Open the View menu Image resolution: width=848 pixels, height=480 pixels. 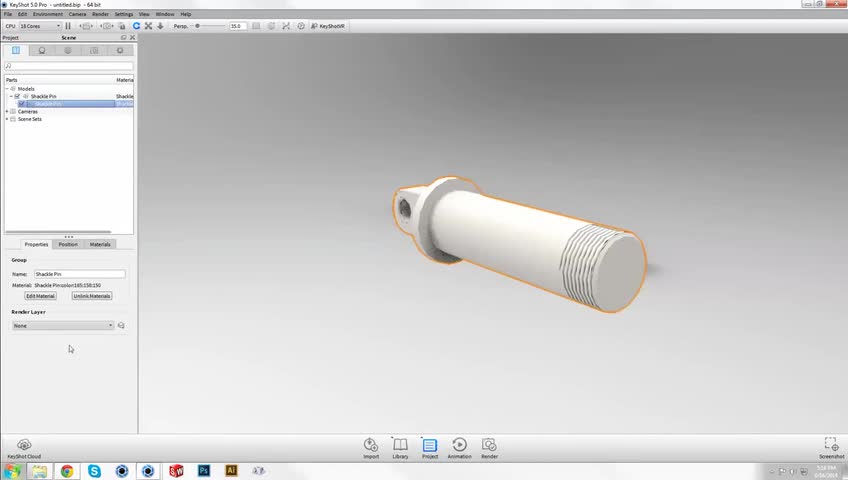(x=144, y=14)
